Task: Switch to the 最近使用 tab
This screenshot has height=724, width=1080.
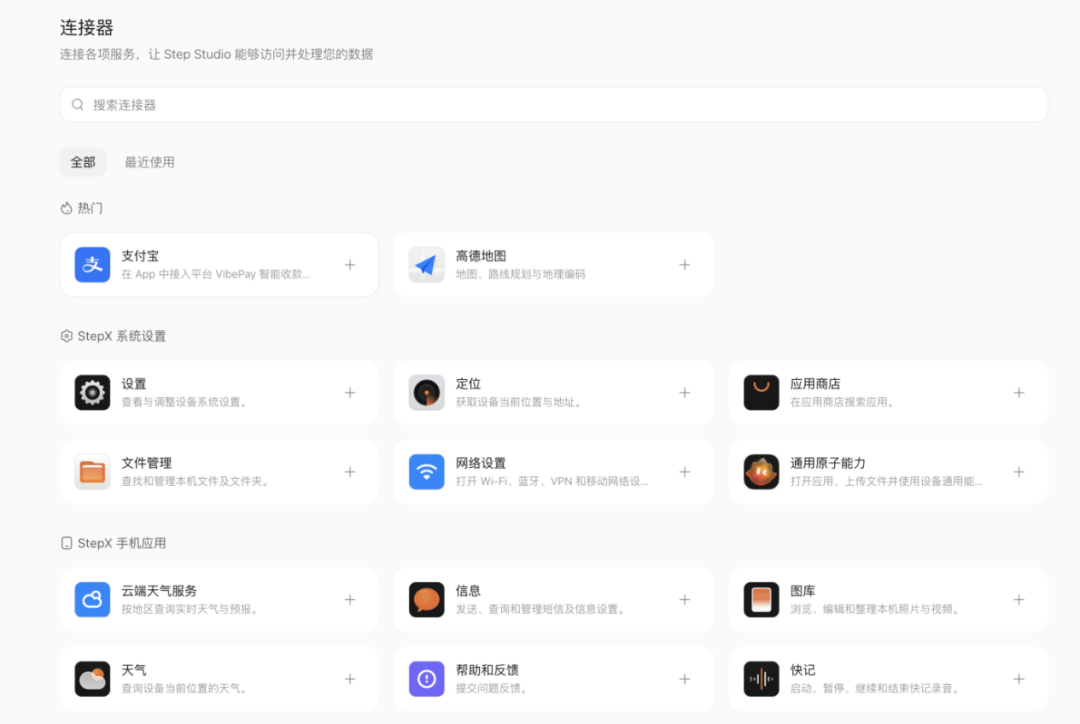Action: pyautogui.click(x=149, y=163)
